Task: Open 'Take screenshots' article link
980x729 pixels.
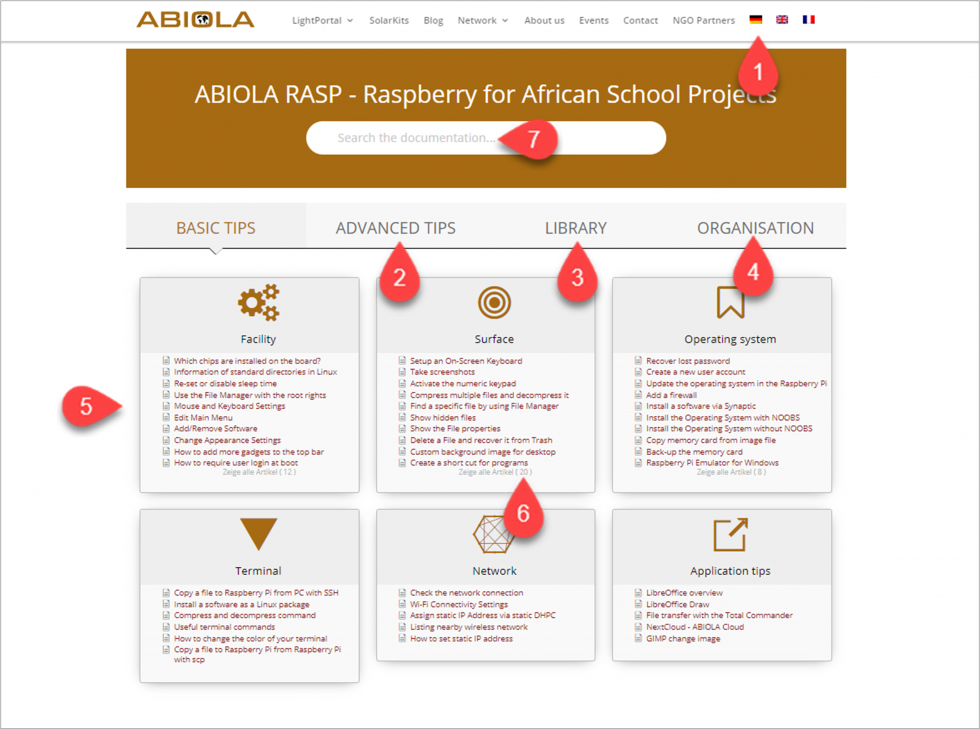Action: pyautogui.click(x=442, y=372)
